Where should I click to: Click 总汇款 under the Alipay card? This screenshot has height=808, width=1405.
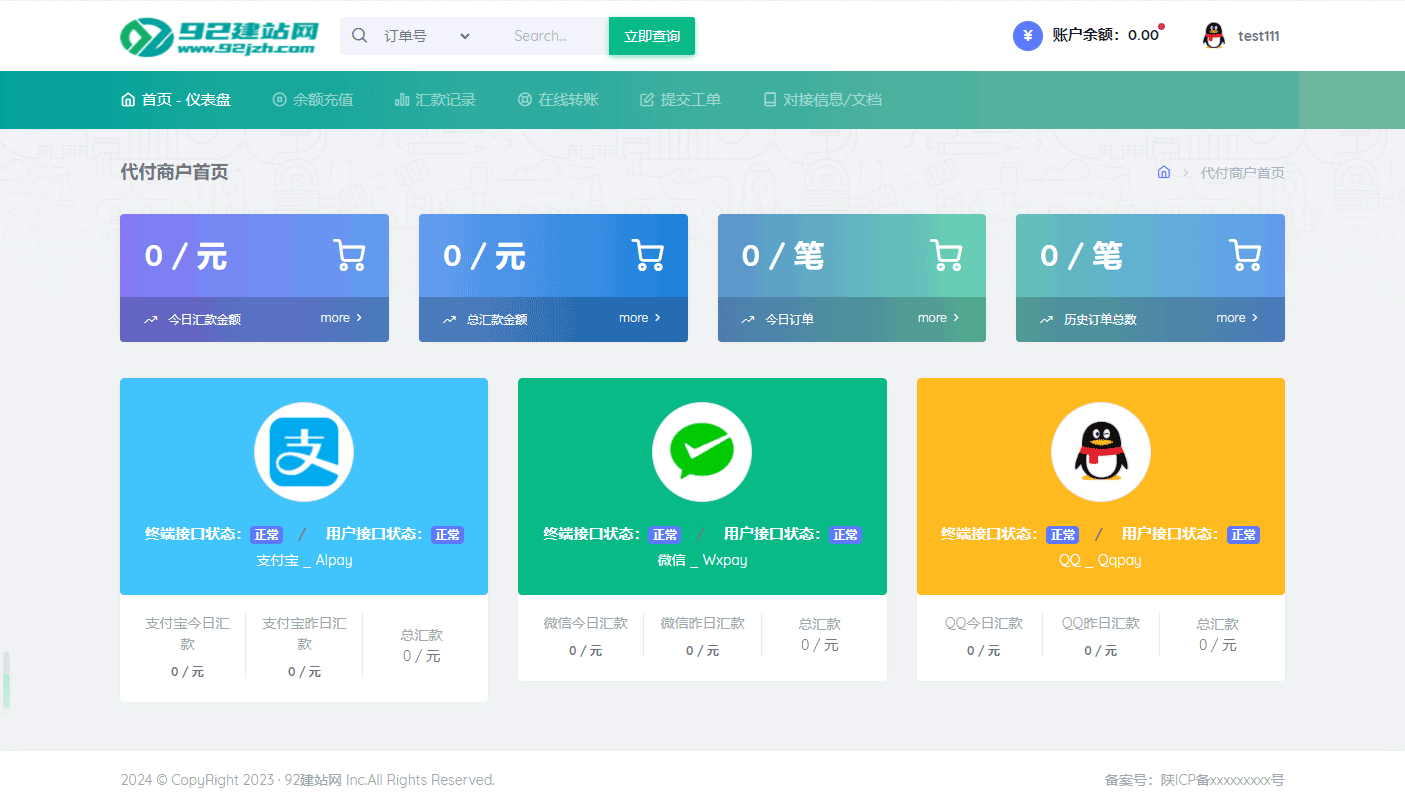pos(421,635)
